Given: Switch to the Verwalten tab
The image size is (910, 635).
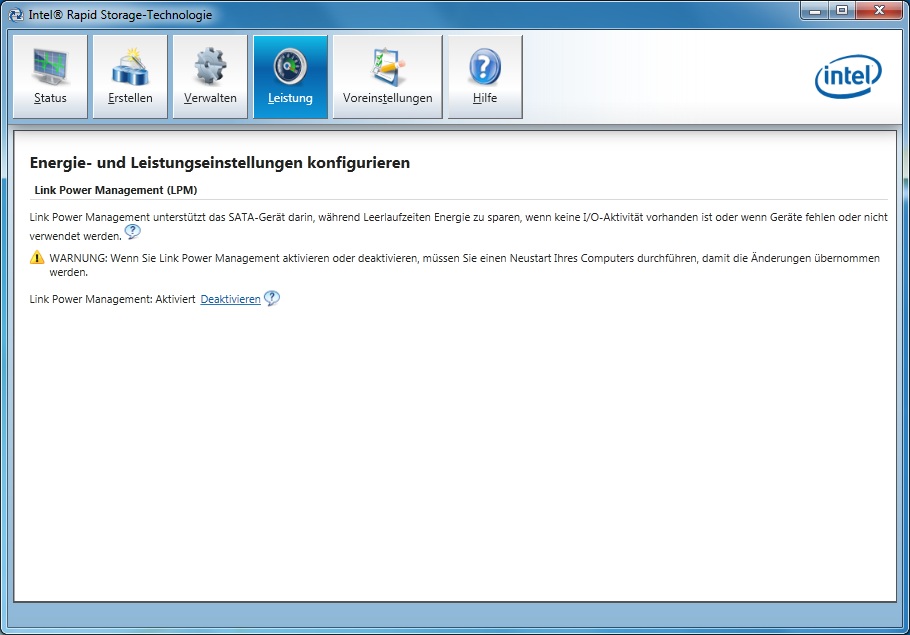Looking at the screenshot, I should point(210,77).
